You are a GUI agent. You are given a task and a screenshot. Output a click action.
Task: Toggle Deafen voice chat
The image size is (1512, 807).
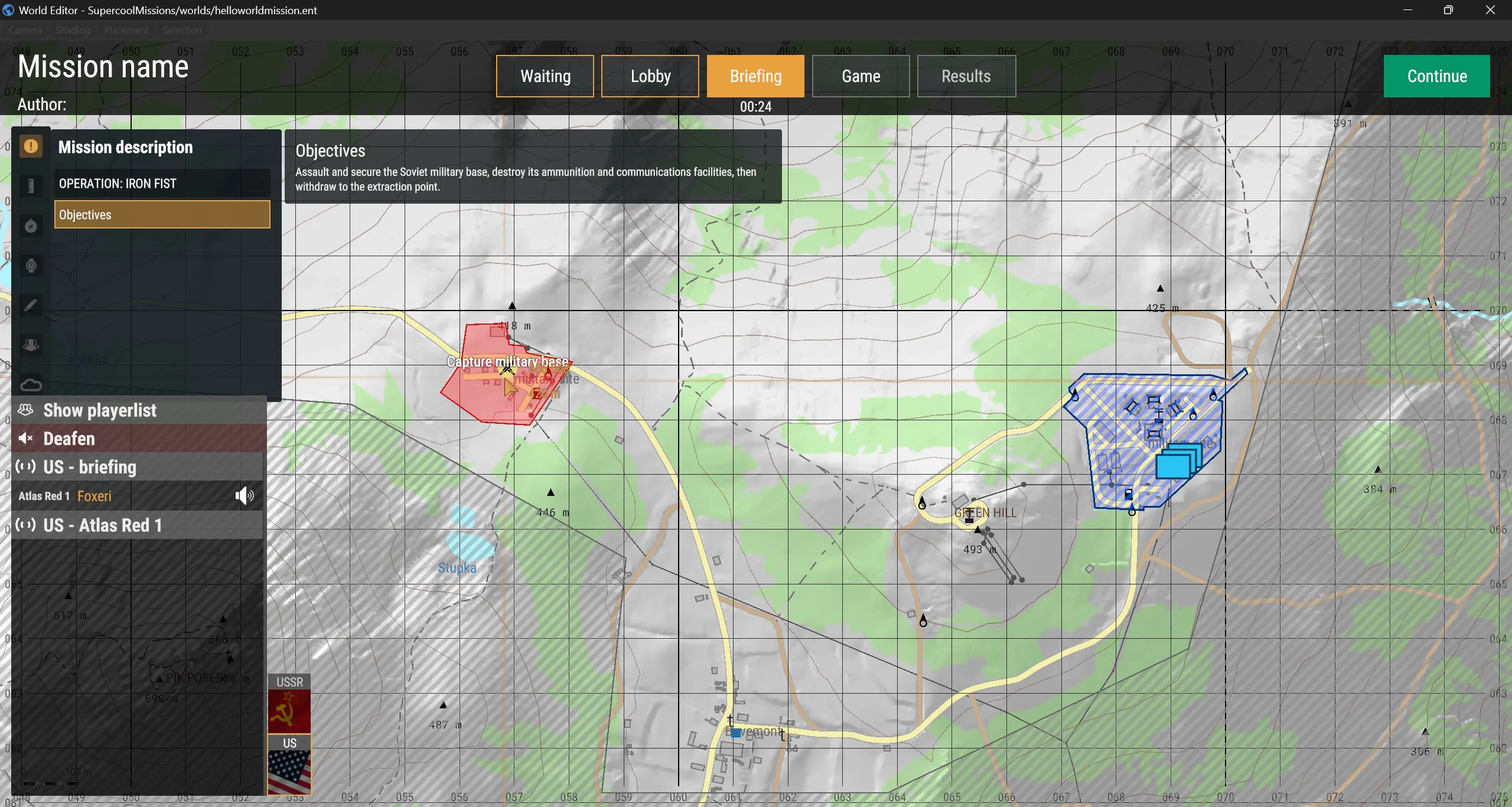click(x=139, y=439)
